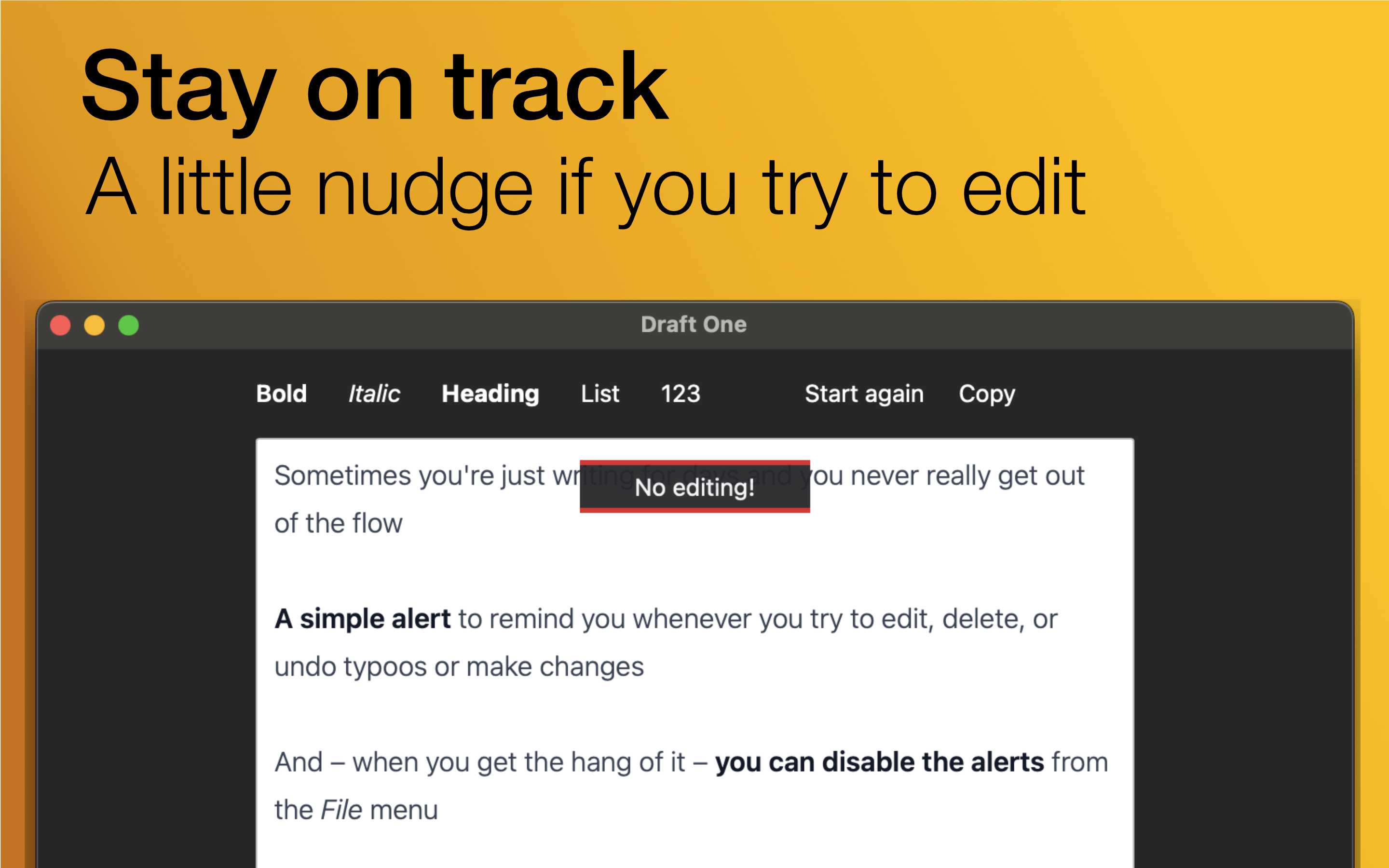The height and width of the screenshot is (868, 1389).
Task: Click the 123 numbered list icon
Action: point(680,393)
